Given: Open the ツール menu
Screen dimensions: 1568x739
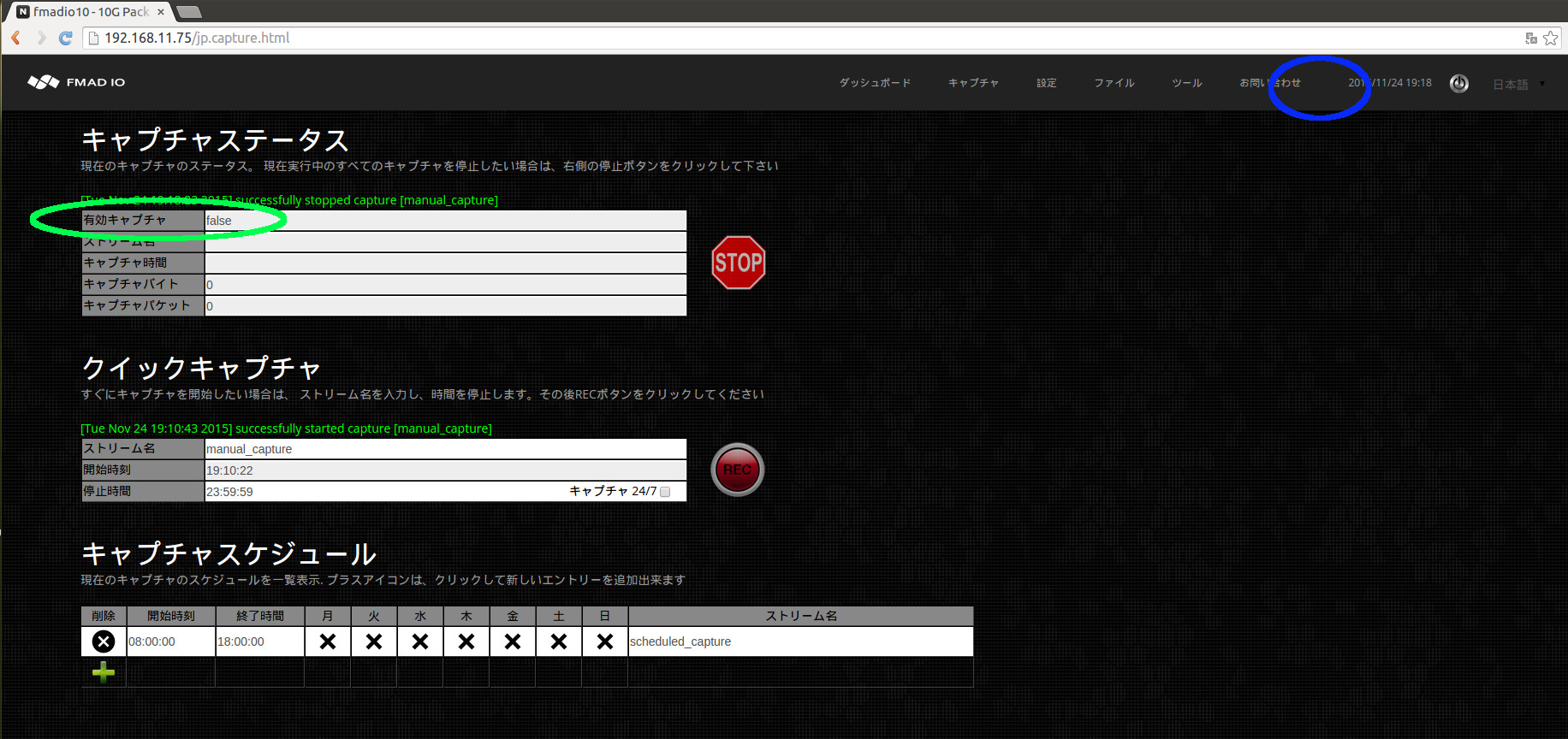Looking at the screenshot, I should pyautogui.click(x=1187, y=83).
